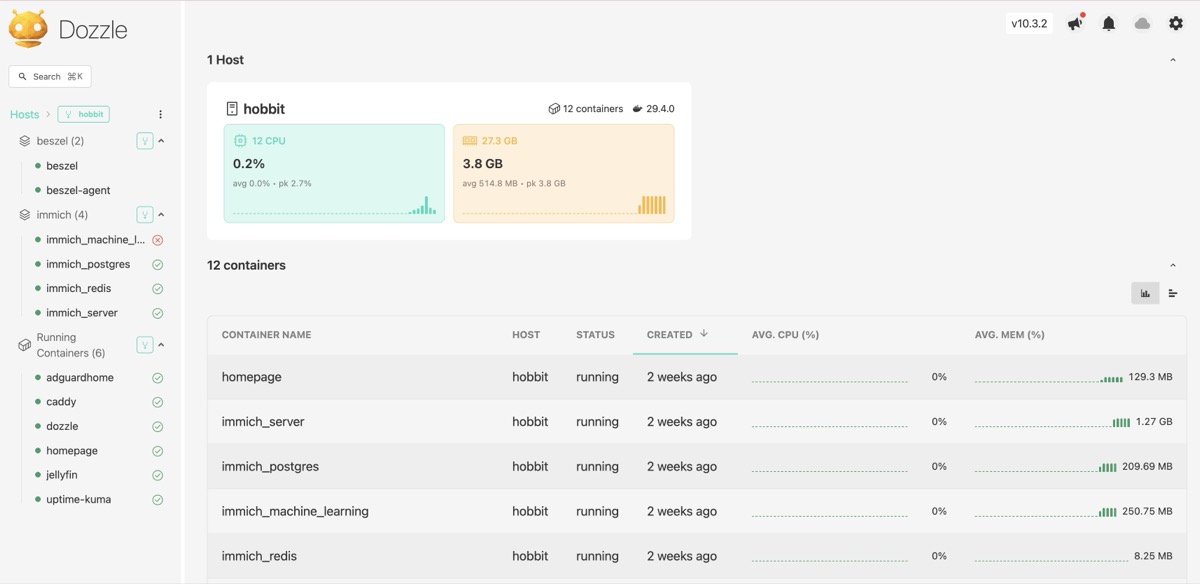Click the health check icon of jellyfin
This screenshot has height=584, width=1200.
pyautogui.click(x=157, y=476)
